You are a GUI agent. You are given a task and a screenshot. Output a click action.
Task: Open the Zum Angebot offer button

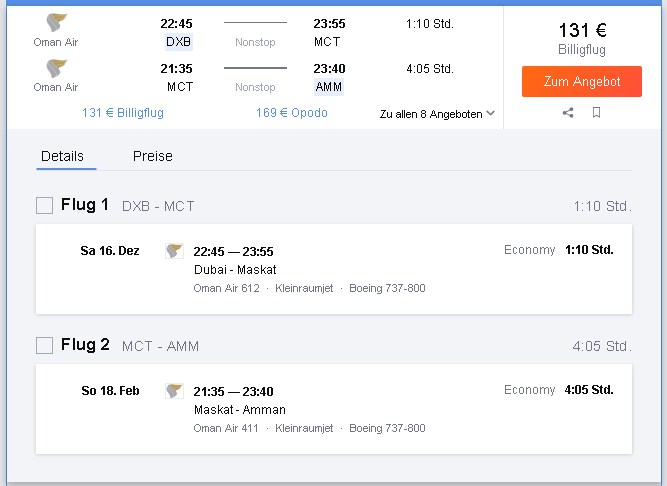click(581, 81)
